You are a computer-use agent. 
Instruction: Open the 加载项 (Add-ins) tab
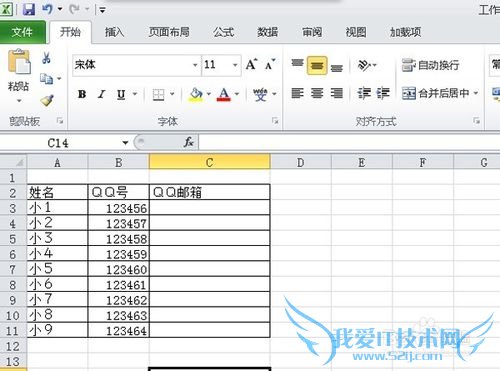coord(405,32)
